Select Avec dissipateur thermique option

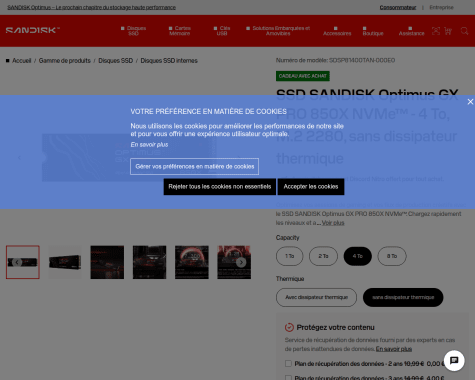pos(316,297)
